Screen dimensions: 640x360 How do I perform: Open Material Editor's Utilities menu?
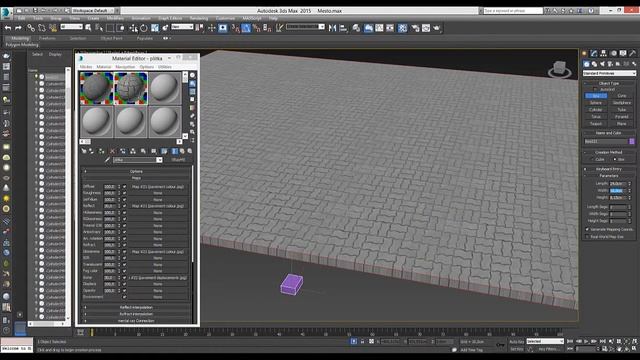165,67
